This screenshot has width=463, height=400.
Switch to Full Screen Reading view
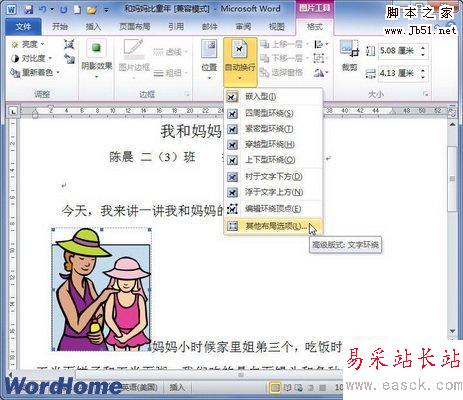(x=287, y=388)
